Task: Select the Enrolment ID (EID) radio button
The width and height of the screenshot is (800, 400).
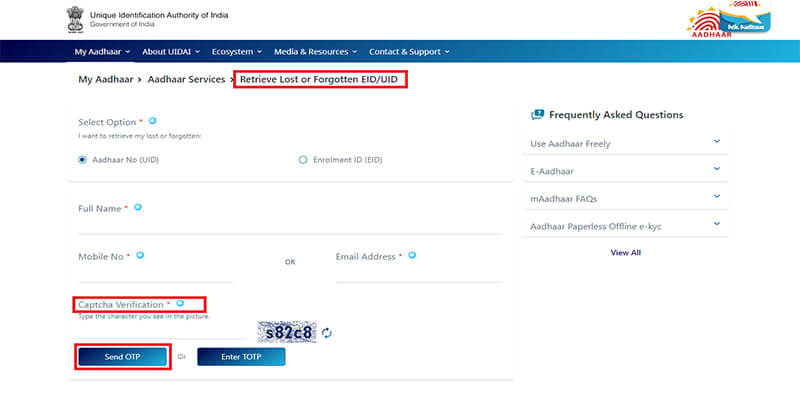Action: [303, 160]
